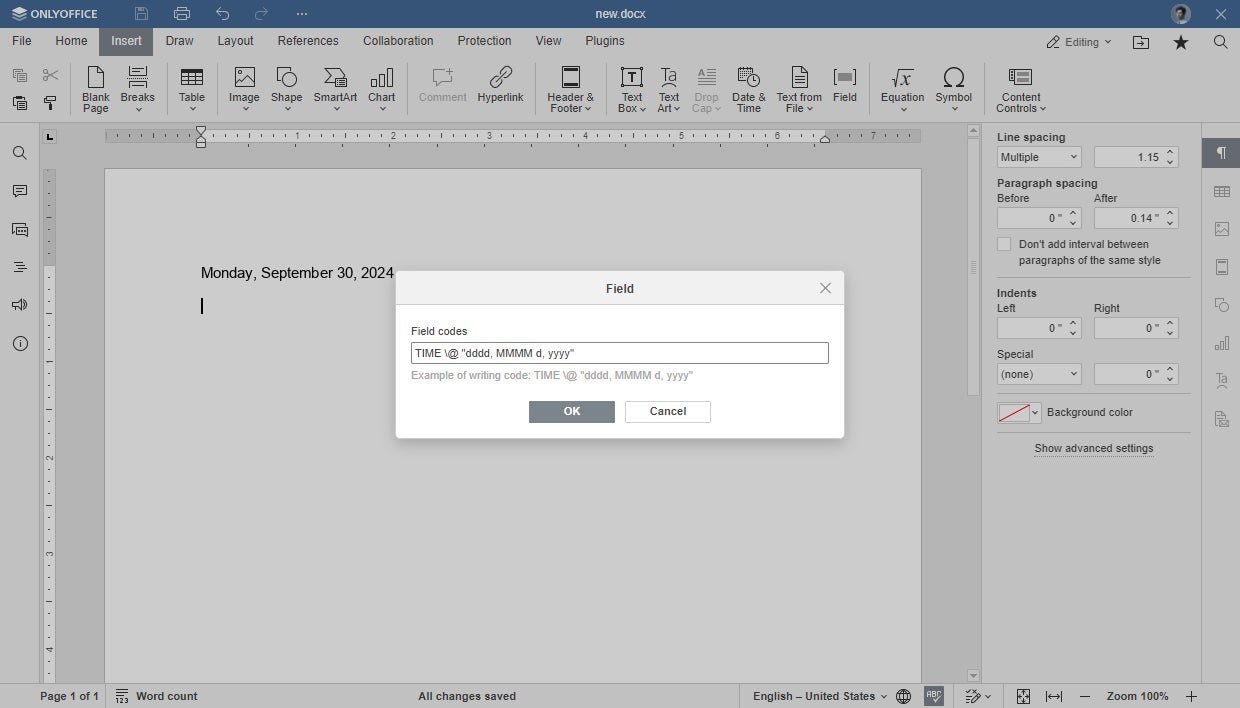Insert Text from File

pos(799,90)
